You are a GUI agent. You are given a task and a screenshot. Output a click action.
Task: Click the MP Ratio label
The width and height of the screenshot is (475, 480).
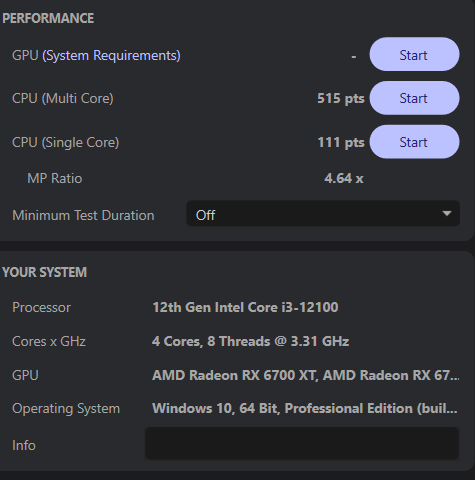pyautogui.click(x=55, y=178)
